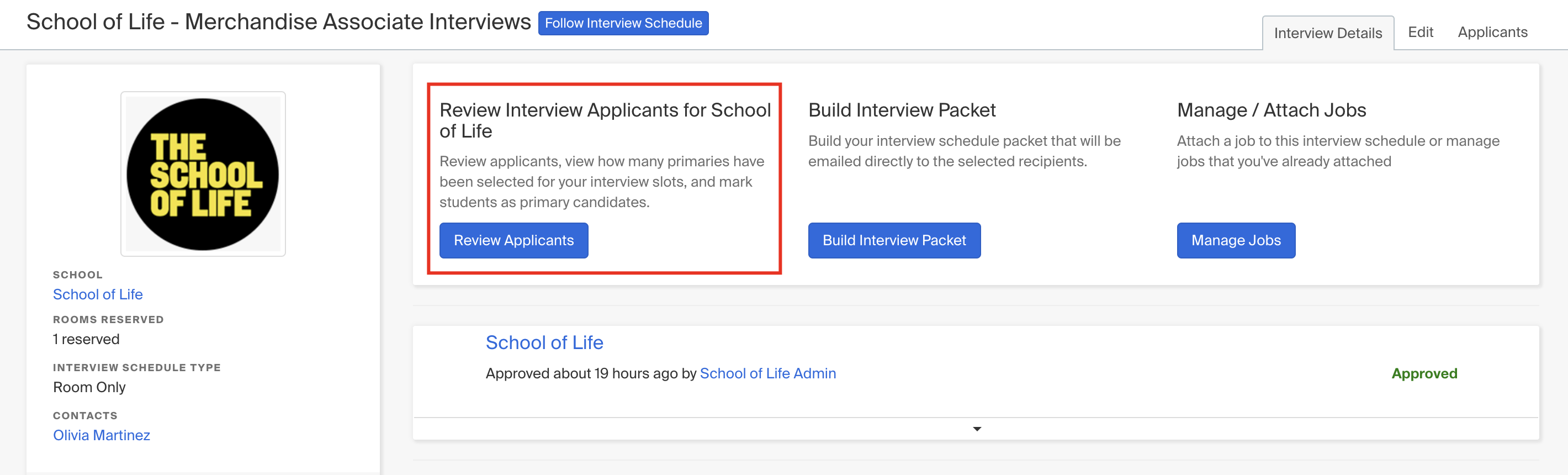The width and height of the screenshot is (1568, 475).
Task: Open the School of Life Admin profile link
Action: 767,373
